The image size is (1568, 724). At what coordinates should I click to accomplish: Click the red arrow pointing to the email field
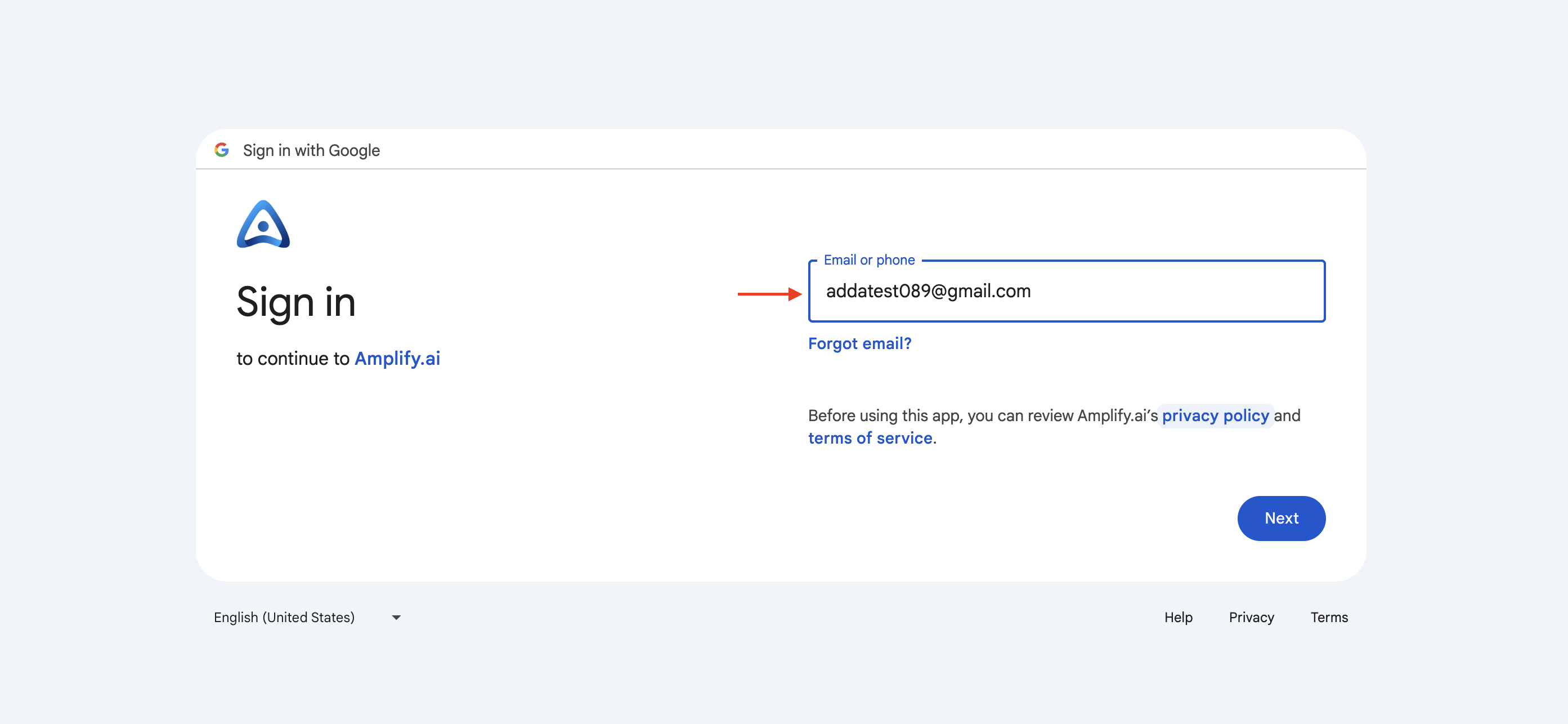(769, 294)
